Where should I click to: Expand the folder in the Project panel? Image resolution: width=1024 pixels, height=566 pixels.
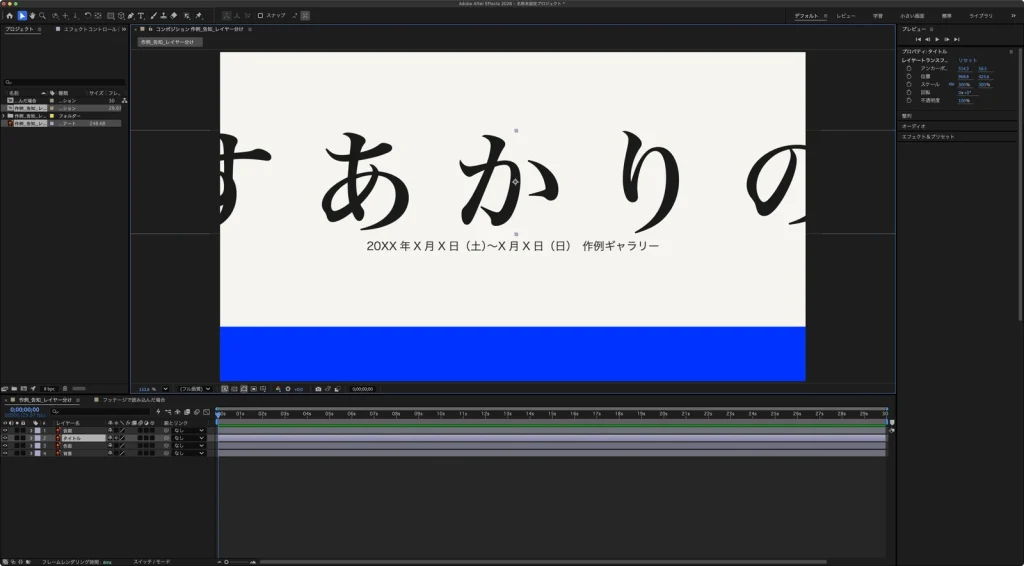[4, 116]
